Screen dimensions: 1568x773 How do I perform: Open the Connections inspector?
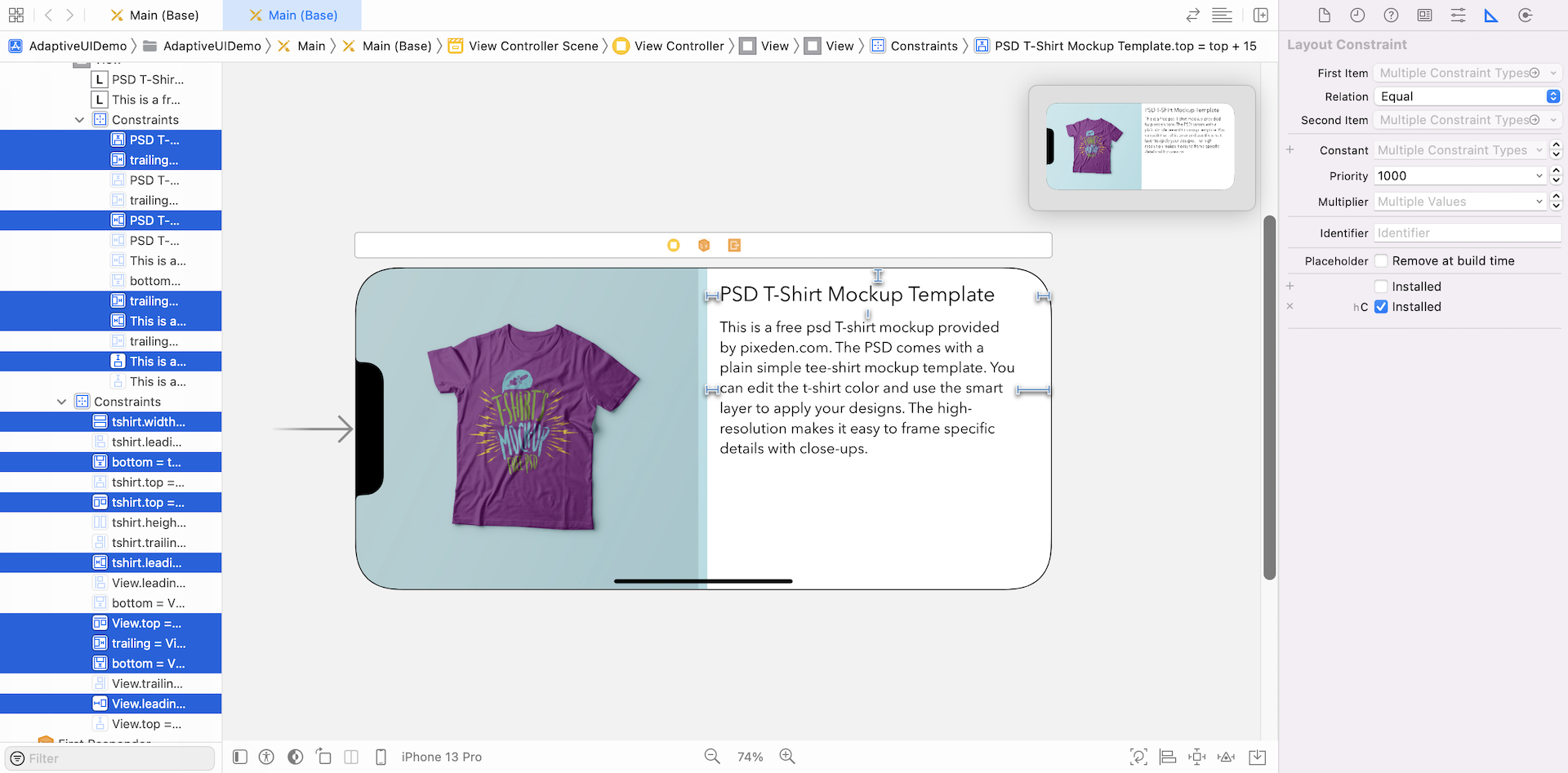click(1524, 16)
